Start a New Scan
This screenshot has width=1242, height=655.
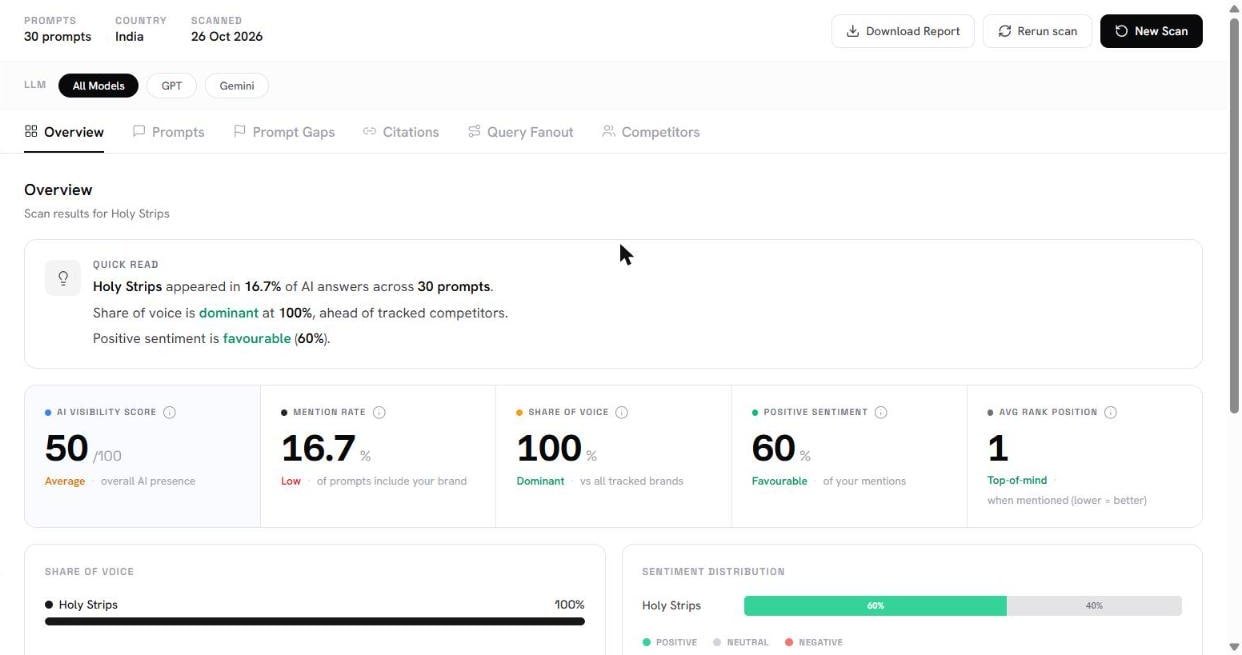[1151, 31]
